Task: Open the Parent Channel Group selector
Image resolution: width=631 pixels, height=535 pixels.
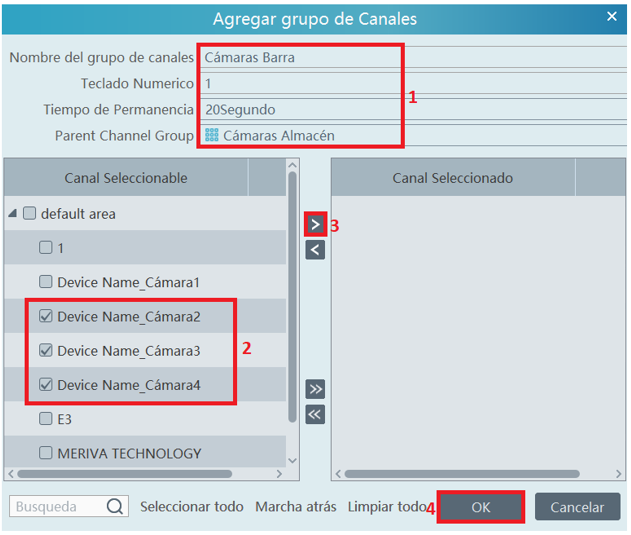Action: [x=410, y=135]
